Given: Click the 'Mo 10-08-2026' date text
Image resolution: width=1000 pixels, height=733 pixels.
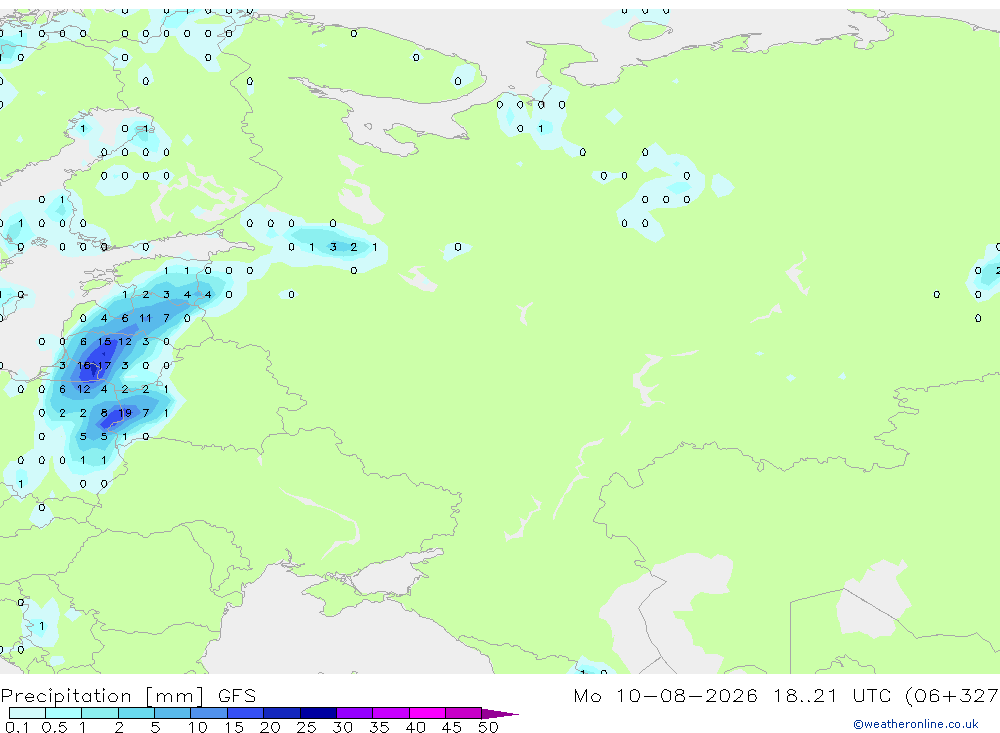Looking at the screenshot, I should 665,695.
